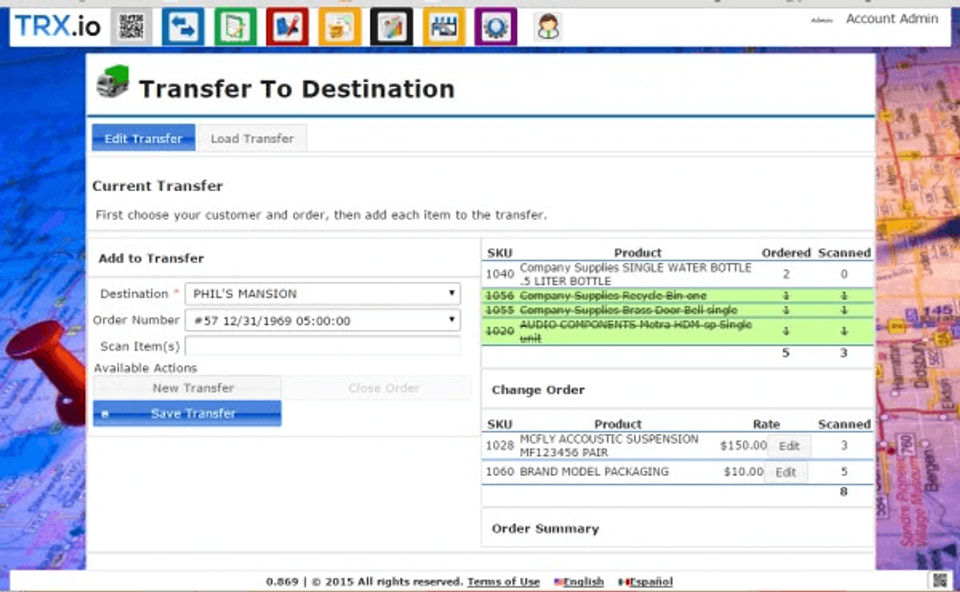The image size is (960, 592).
Task: Open the QR code scanner icon
Action: pos(131,27)
